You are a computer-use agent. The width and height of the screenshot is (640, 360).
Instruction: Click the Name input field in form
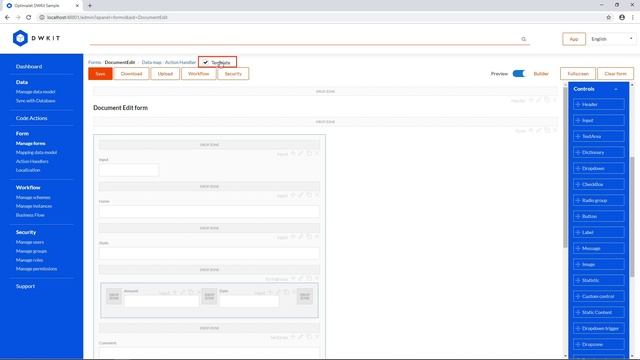click(x=209, y=211)
